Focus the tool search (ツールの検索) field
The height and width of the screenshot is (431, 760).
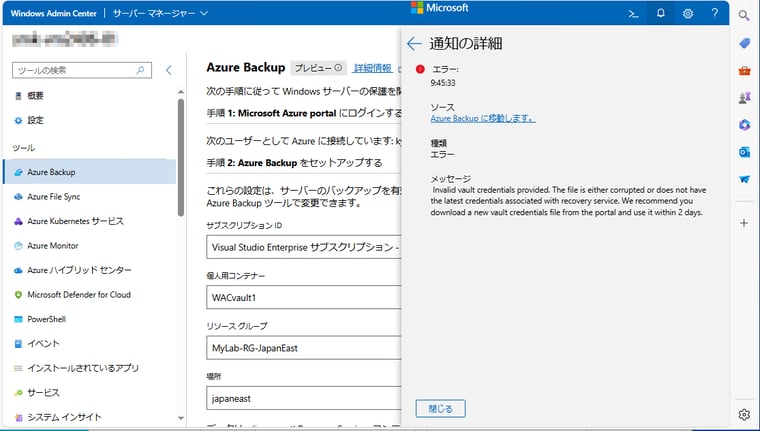click(82, 70)
